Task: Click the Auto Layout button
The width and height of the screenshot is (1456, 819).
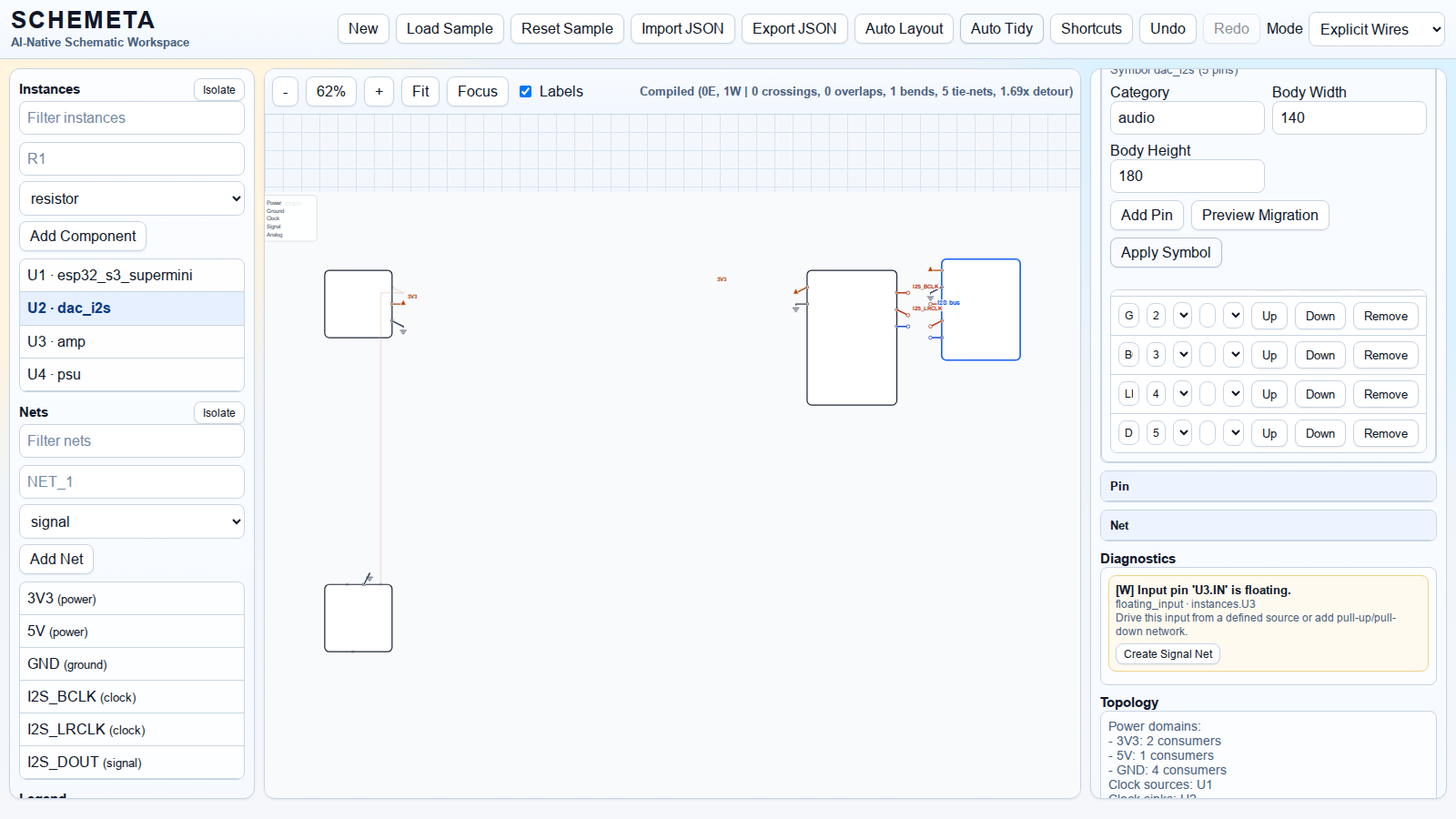Action: (904, 29)
